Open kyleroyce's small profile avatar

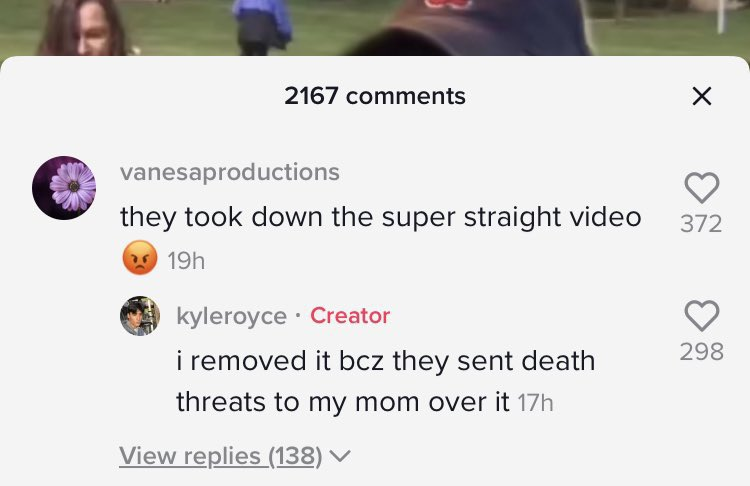(x=140, y=316)
